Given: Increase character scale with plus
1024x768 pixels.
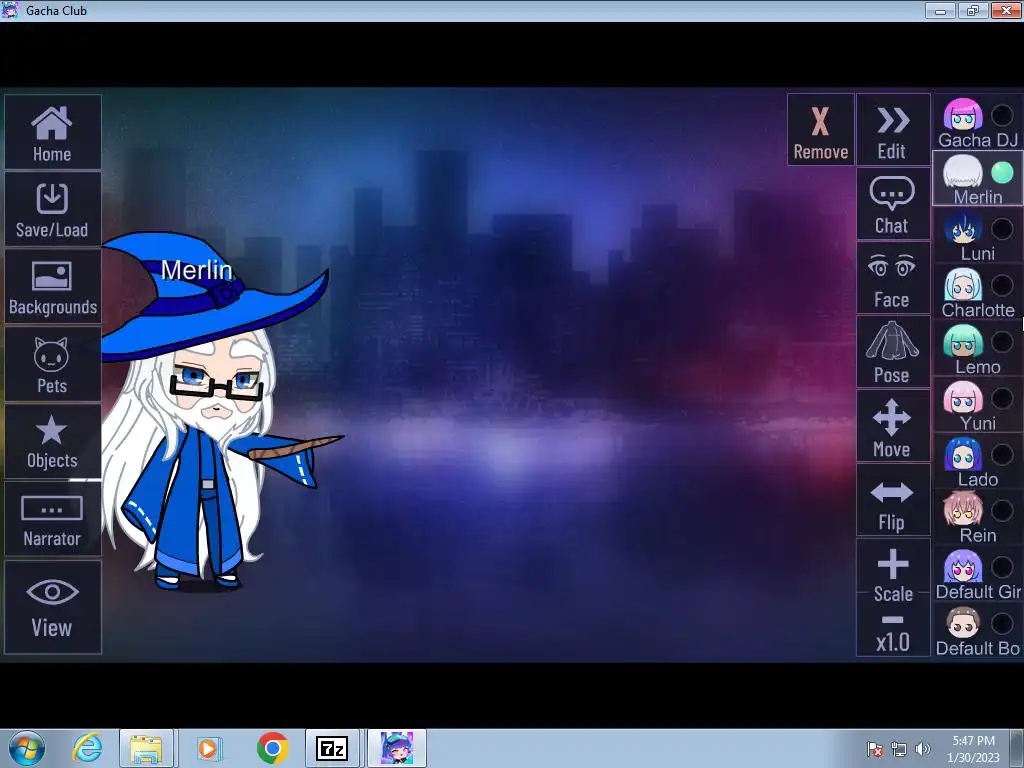Looking at the screenshot, I should tap(893, 565).
